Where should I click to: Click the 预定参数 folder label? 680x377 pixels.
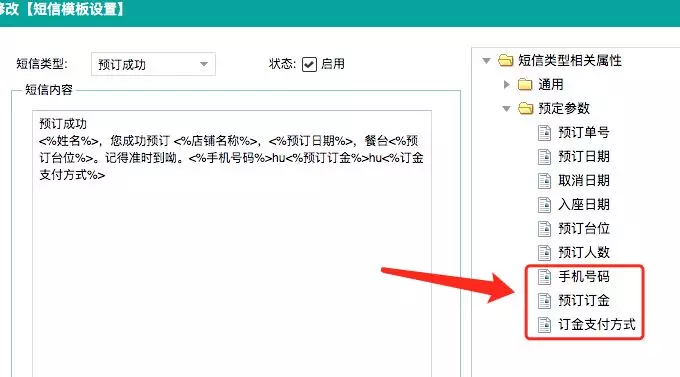(x=564, y=108)
